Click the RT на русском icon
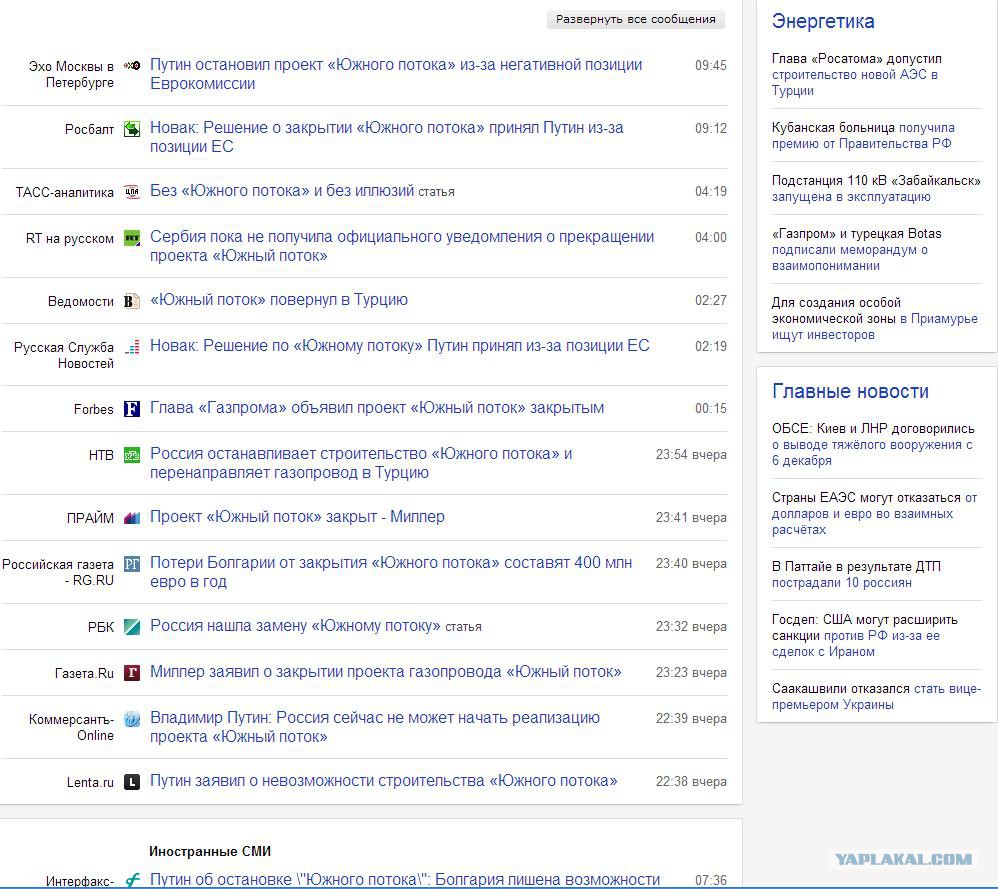The width and height of the screenshot is (998, 889). point(132,238)
